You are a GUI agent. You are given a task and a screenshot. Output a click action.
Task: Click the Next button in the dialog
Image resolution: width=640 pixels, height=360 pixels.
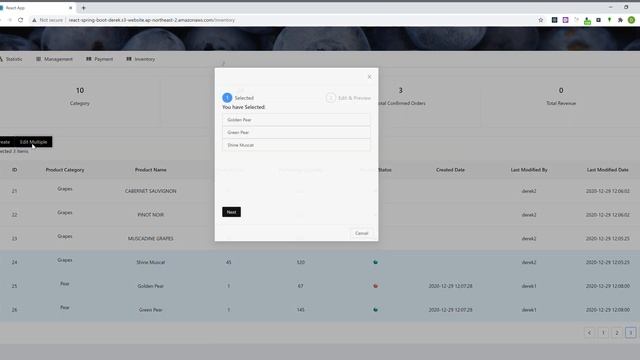click(x=231, y=212)
